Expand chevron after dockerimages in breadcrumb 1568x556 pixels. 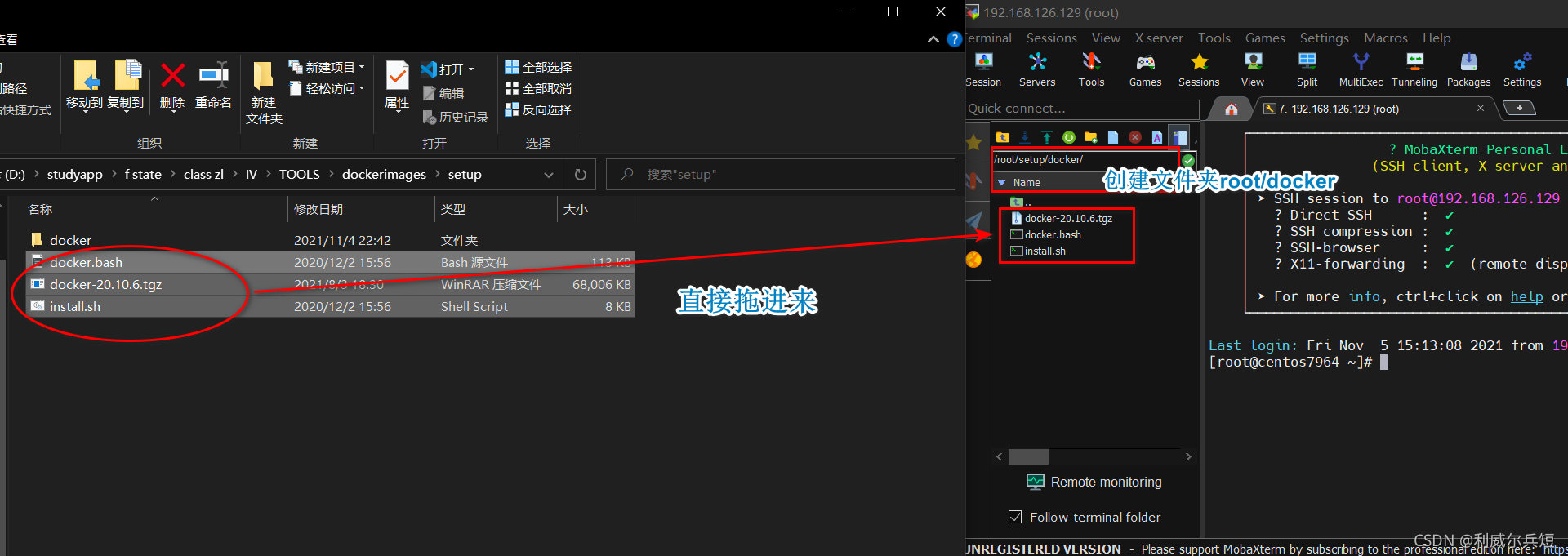[x=437, y=174]
